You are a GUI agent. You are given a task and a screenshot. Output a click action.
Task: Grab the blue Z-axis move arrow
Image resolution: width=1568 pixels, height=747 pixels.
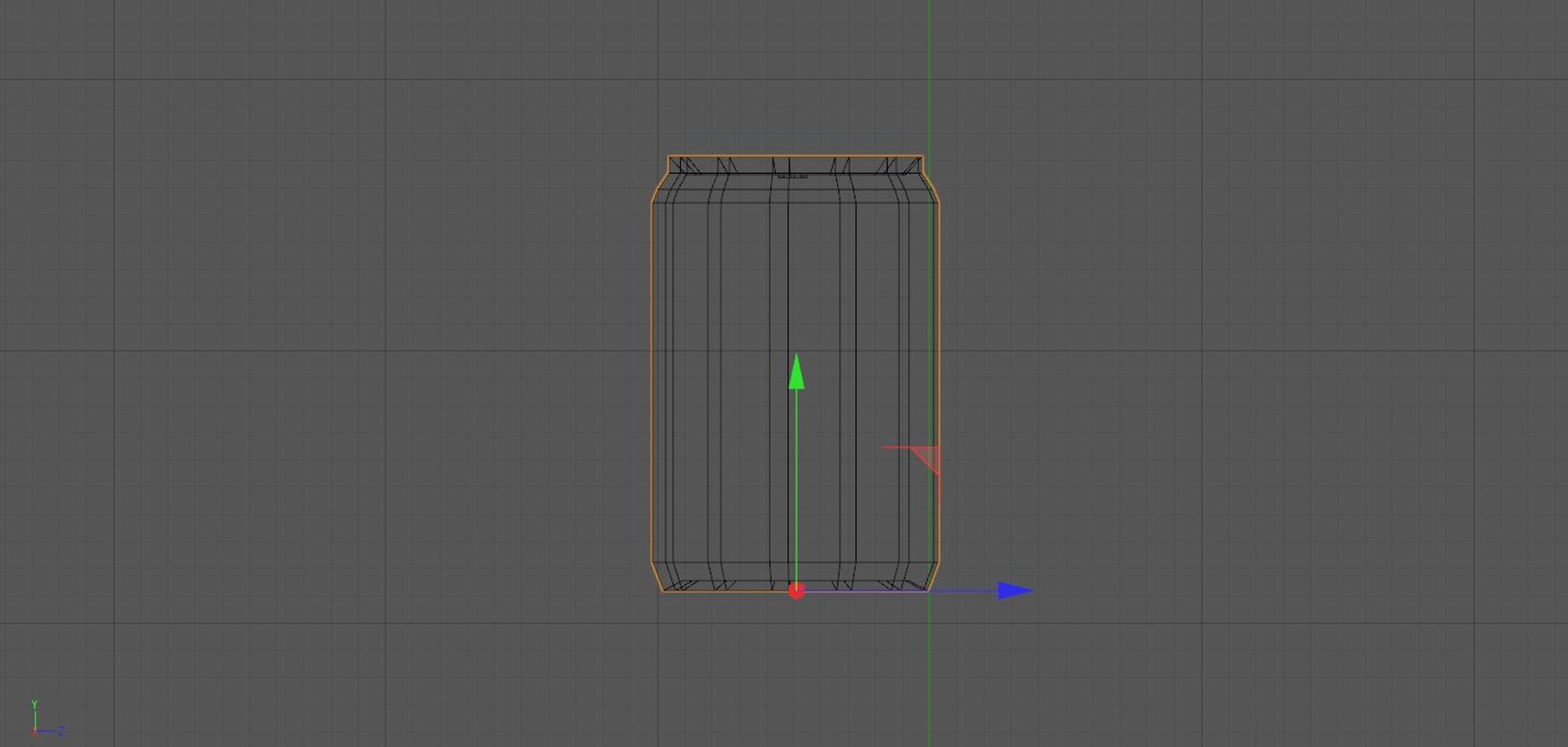(1015, 590)
